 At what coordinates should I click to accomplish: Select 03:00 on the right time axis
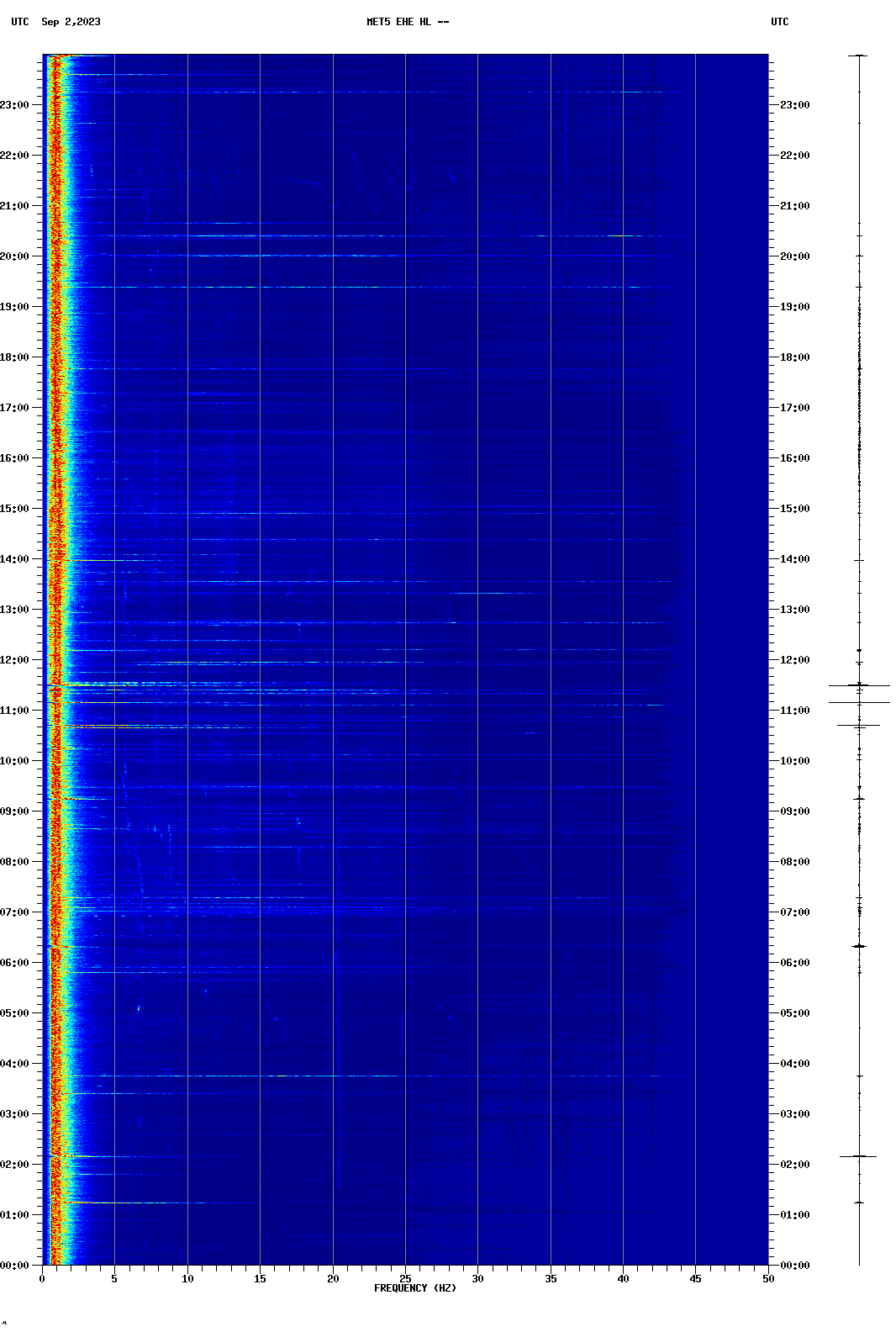point(794,1114)
